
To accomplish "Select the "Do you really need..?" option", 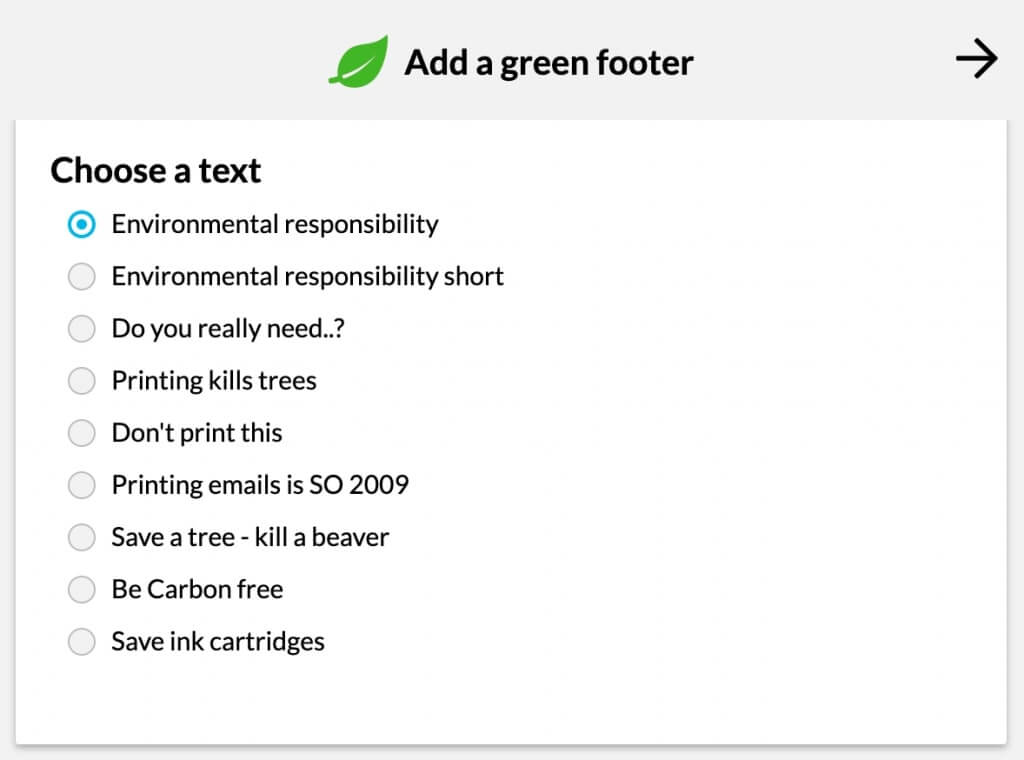I will [x=81, y=328].
